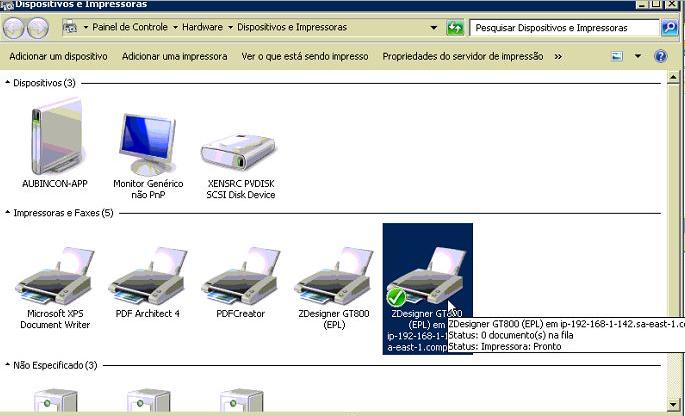Select the Monitor Genérico não PnP device
This screenshot has width=685, height=416.
coord(148,154)
